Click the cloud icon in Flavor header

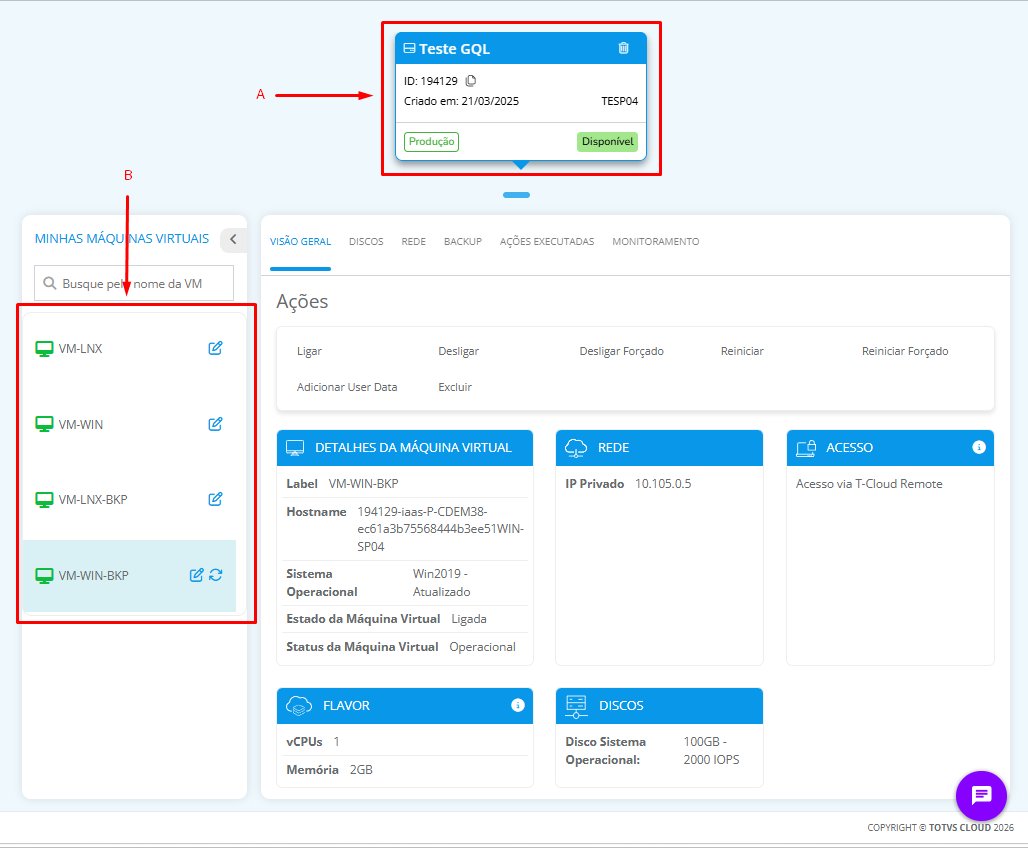[298, 706]
